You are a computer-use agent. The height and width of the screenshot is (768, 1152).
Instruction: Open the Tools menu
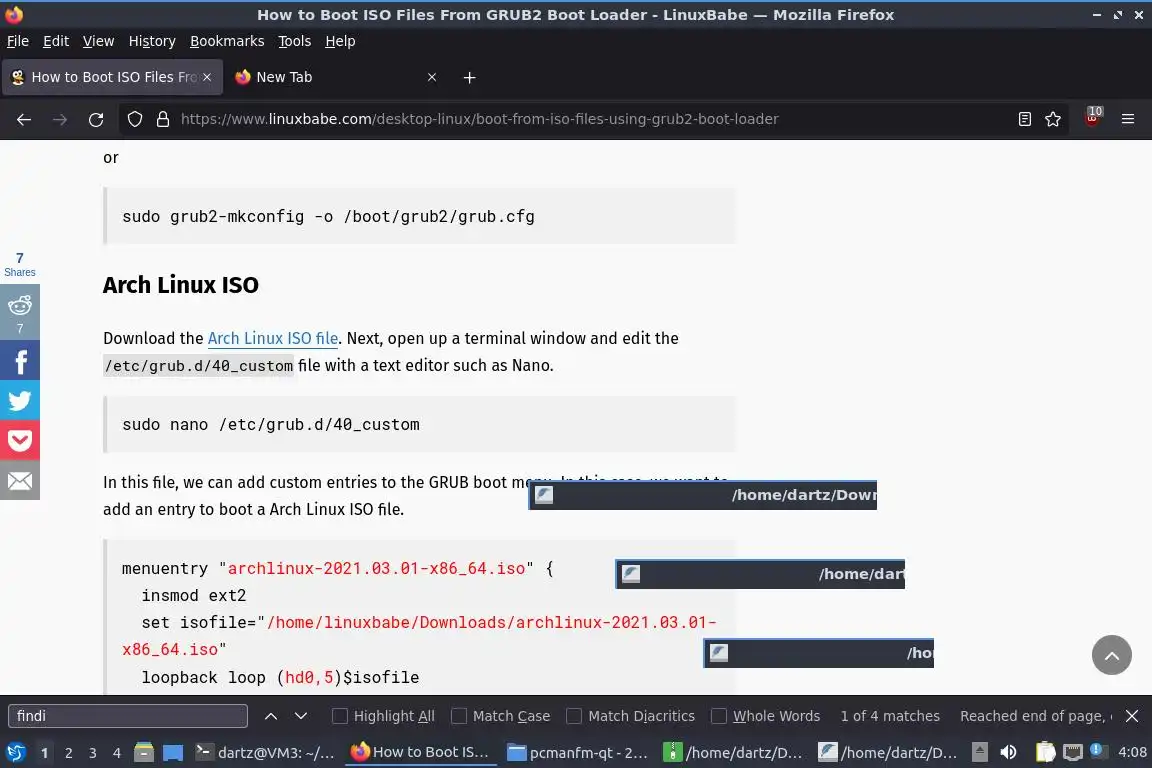tap(295, 41)
